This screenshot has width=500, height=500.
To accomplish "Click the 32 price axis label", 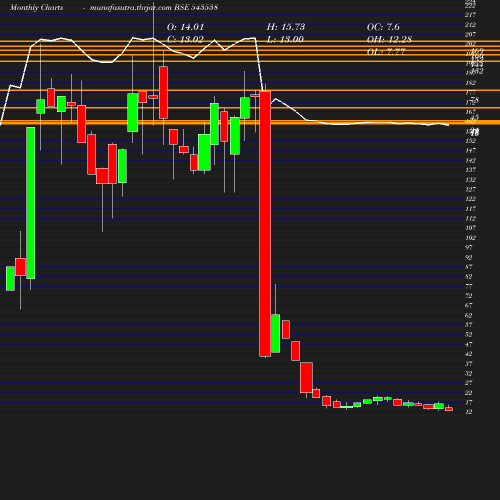I will [469, 373].
